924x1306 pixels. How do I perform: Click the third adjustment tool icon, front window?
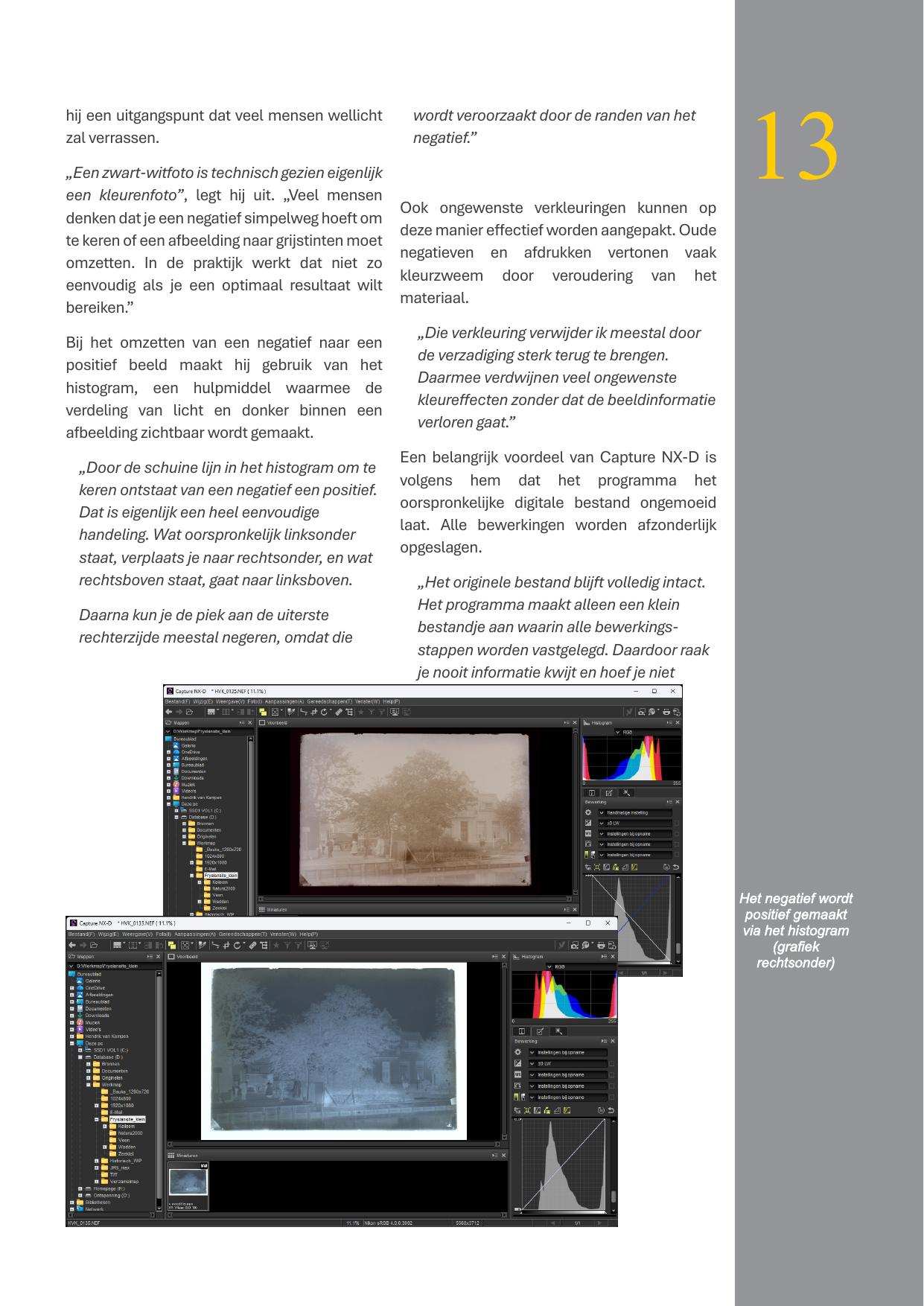point(537,1110)
